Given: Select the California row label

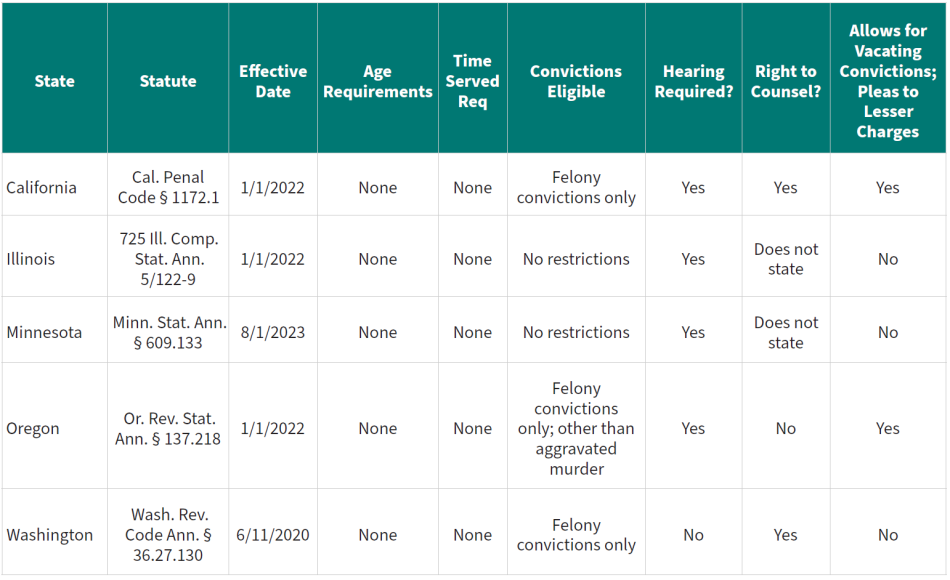Looking at the screenshot, I should (41, 187).
